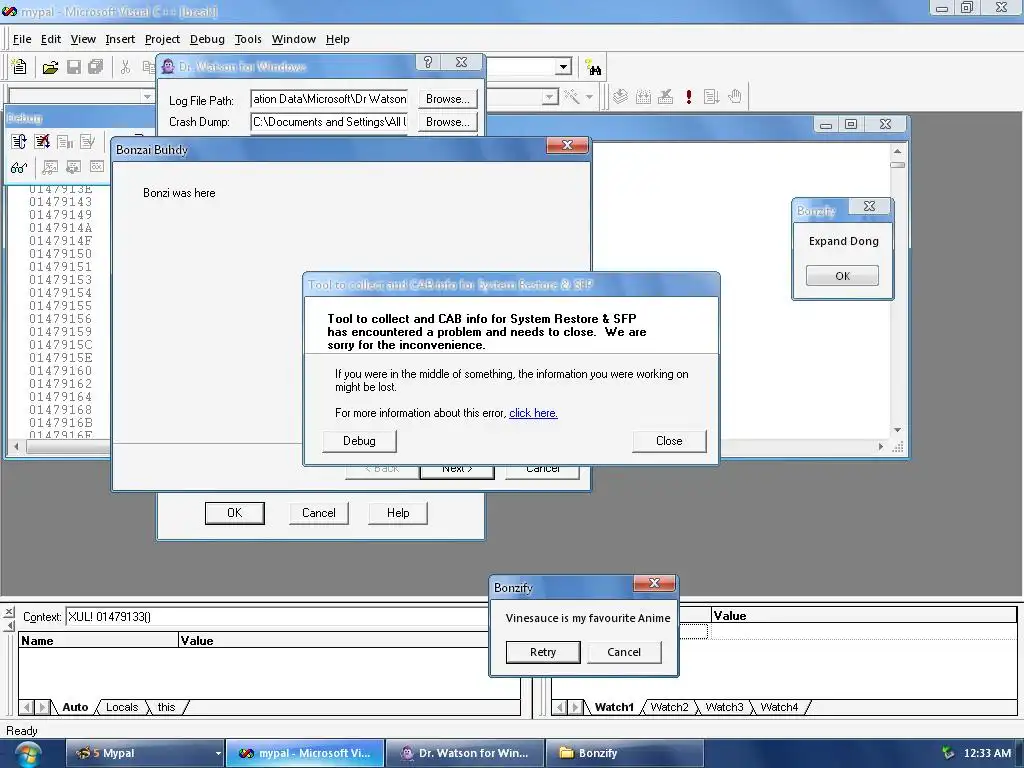Click Close in the error report dialog
The height and width of the screenshot is (768, 1024).
click(x=669, y=441)
